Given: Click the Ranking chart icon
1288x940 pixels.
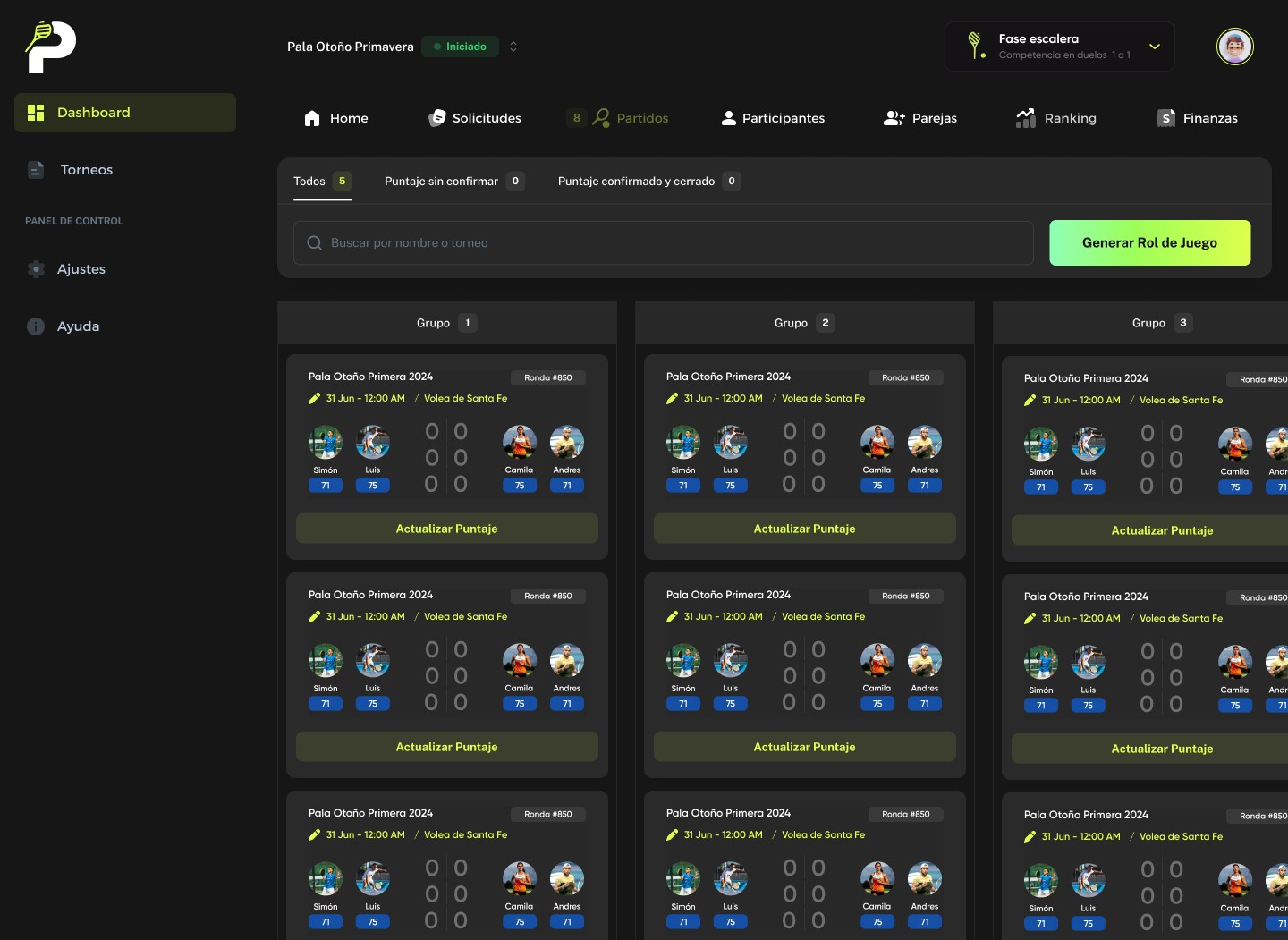Looking at the screenshot, I should pyautogui.click(x=1026, y=118).
